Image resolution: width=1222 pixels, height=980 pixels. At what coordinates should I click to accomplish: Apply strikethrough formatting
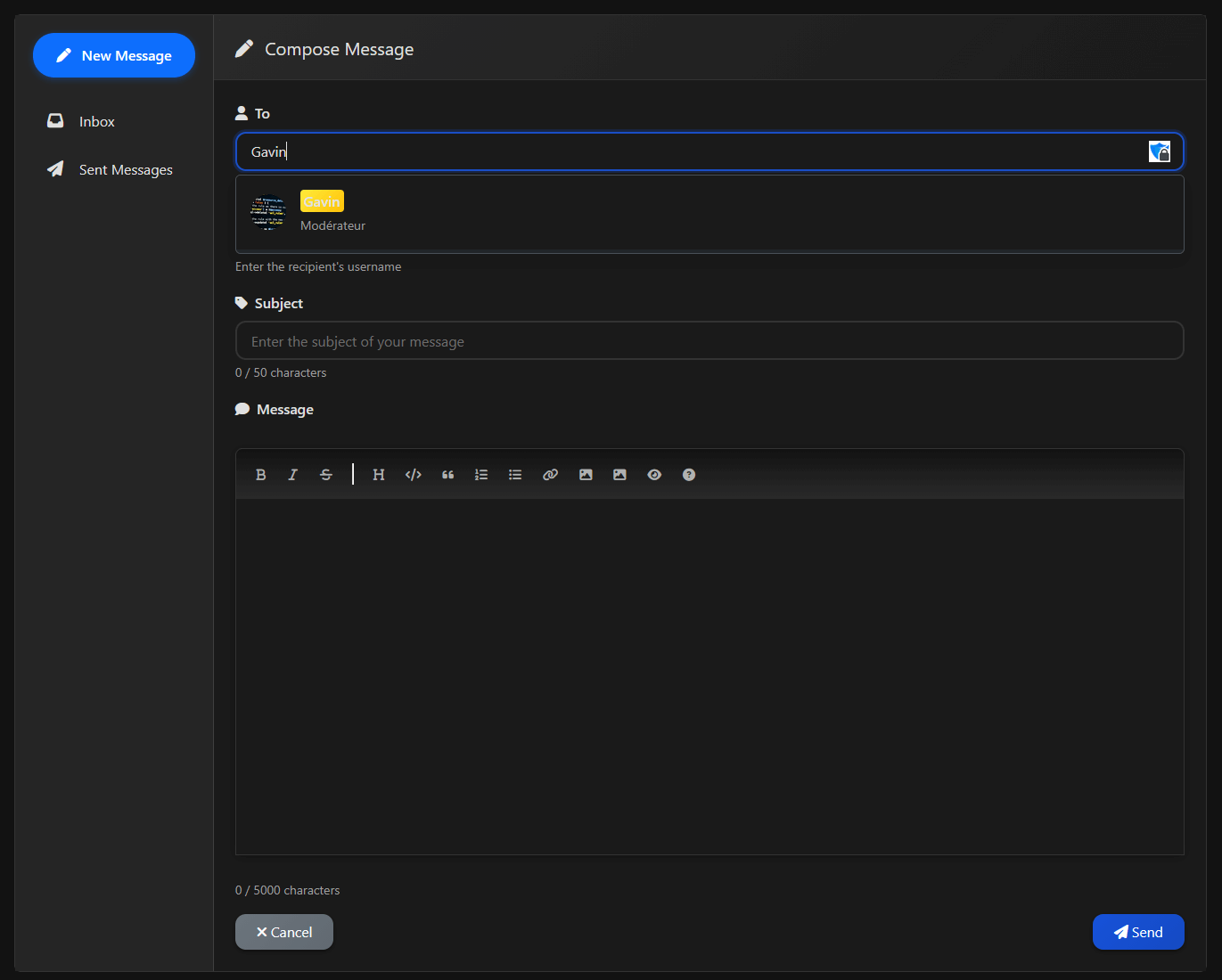[326, 475]
